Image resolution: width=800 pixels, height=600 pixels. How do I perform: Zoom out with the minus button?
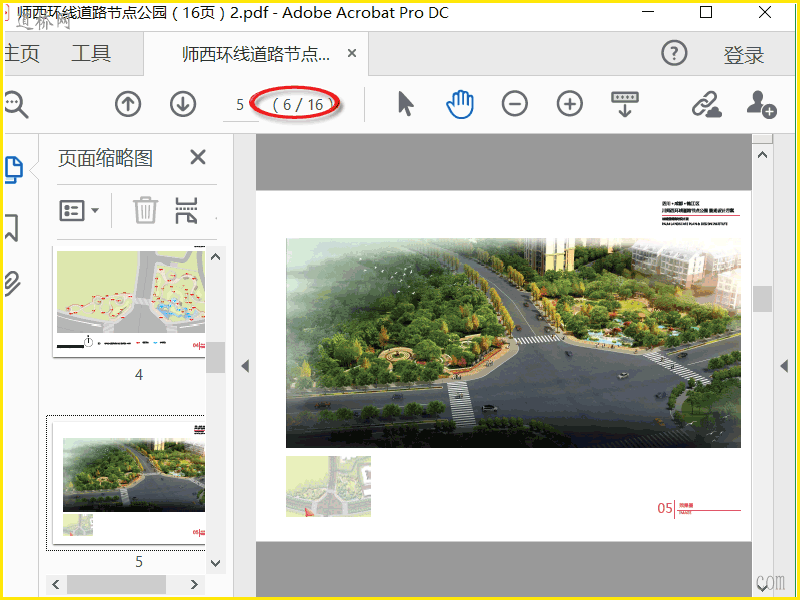514,104
